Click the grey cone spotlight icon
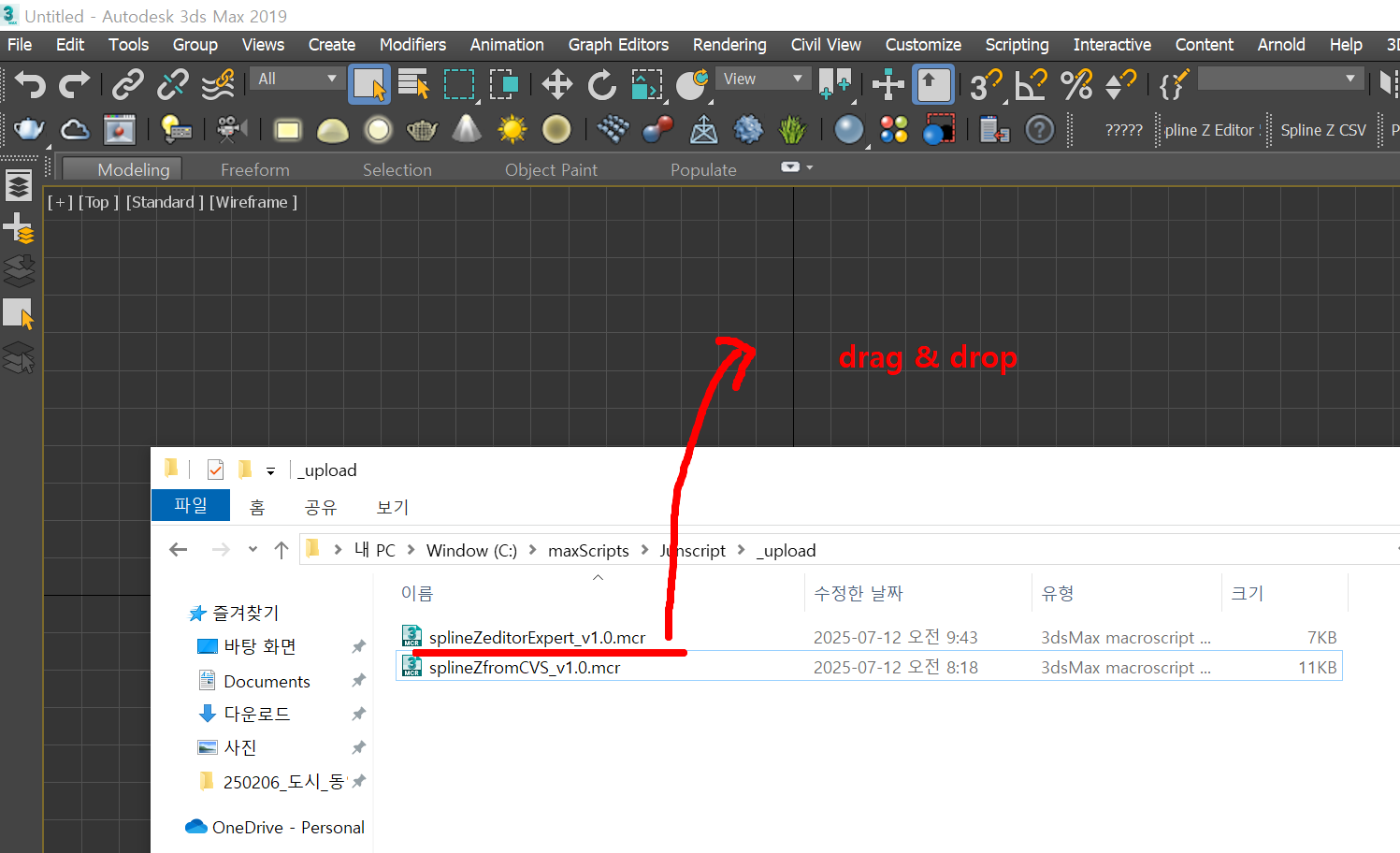This screenshot has height=853, width=1400. pos(467,129)
